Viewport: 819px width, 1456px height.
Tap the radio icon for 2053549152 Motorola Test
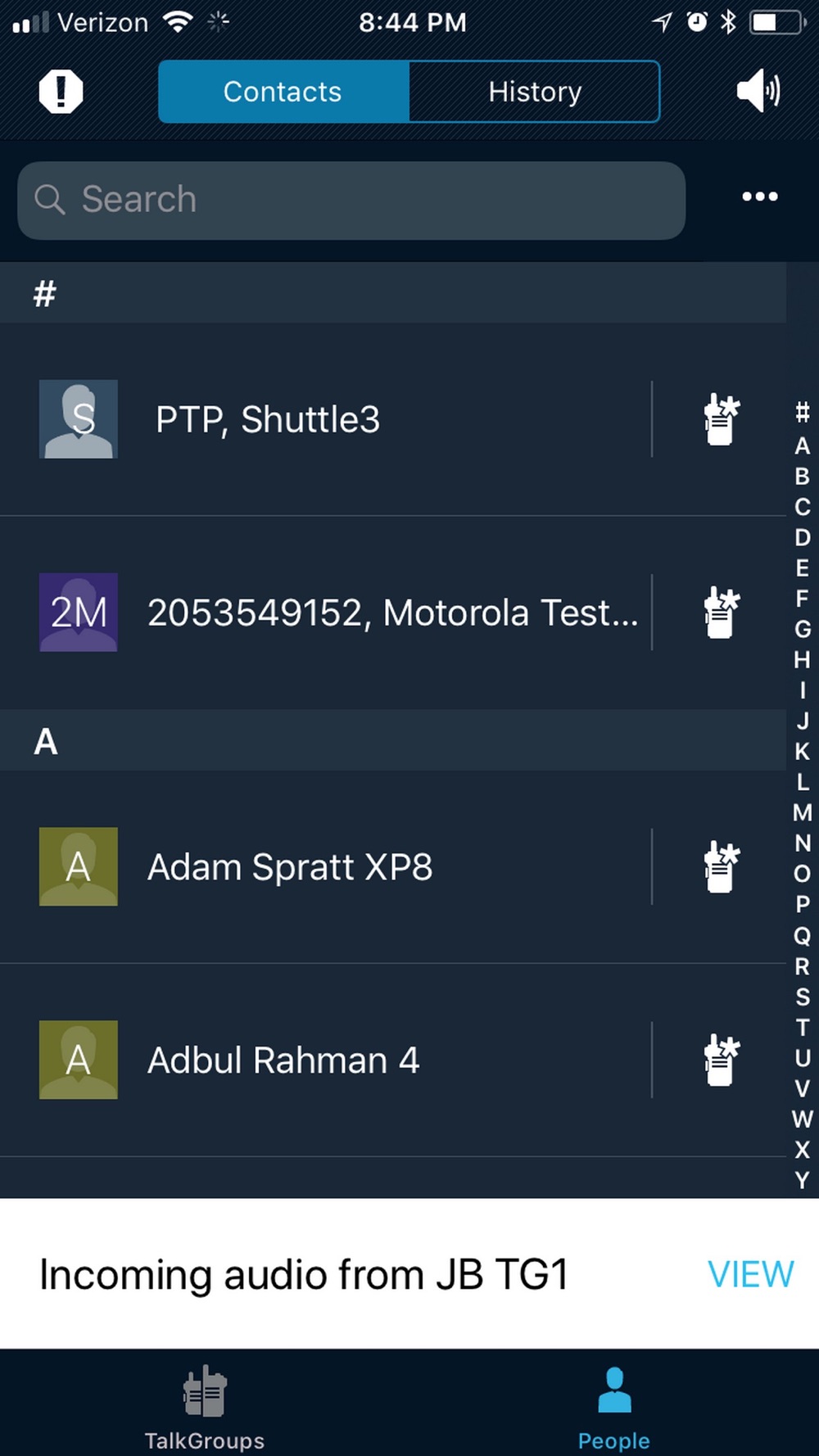(x=722, y=613)
